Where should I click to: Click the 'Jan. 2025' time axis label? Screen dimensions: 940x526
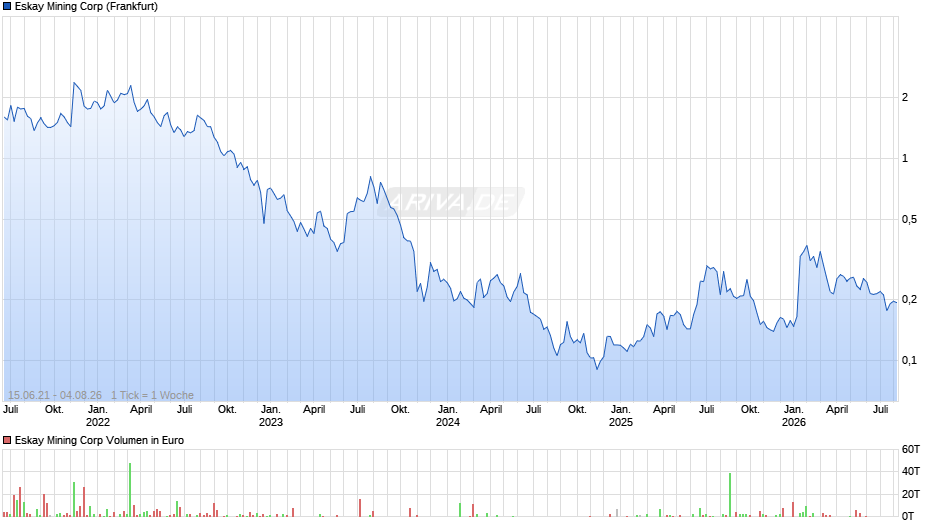pos(620,416)
